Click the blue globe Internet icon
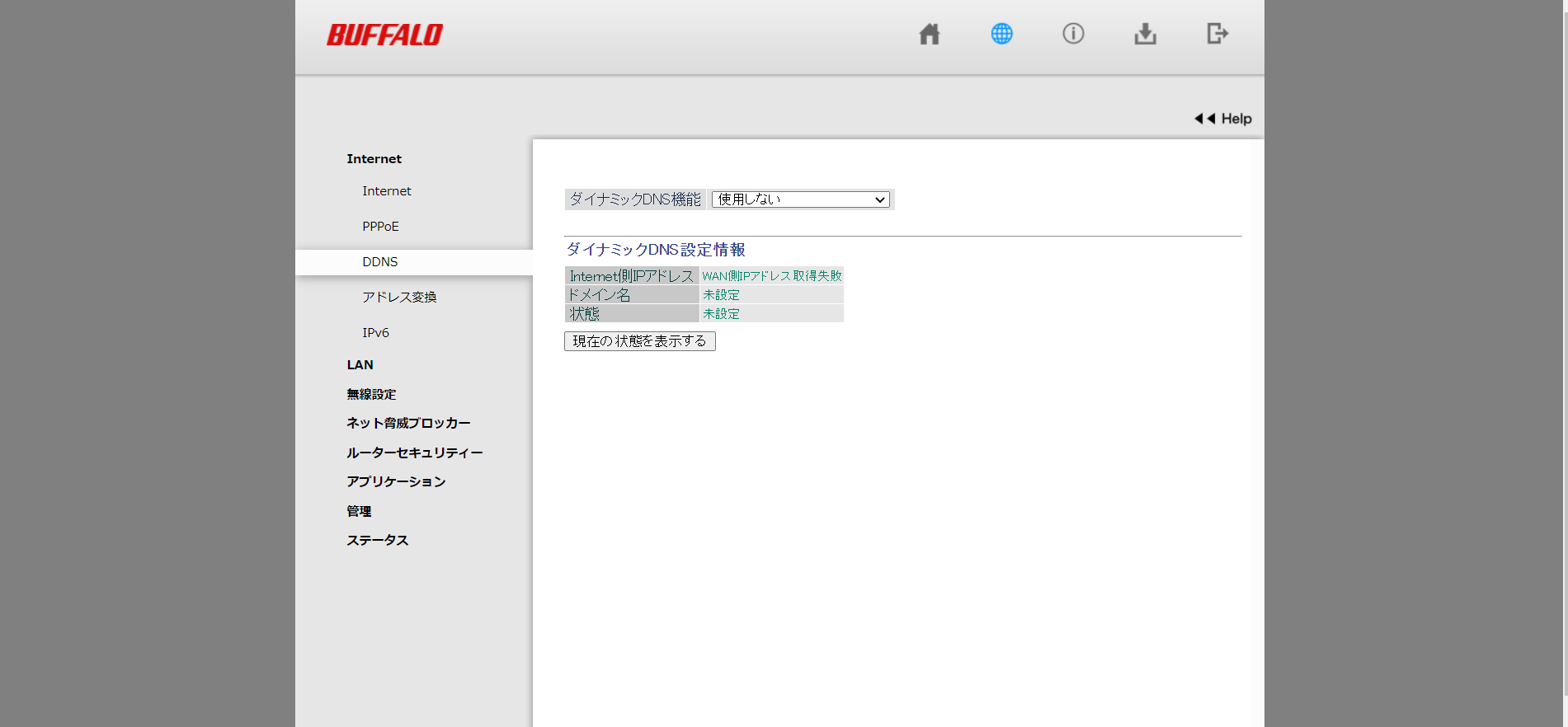Screen dimensions: 1568x727 pos(1001,34)
